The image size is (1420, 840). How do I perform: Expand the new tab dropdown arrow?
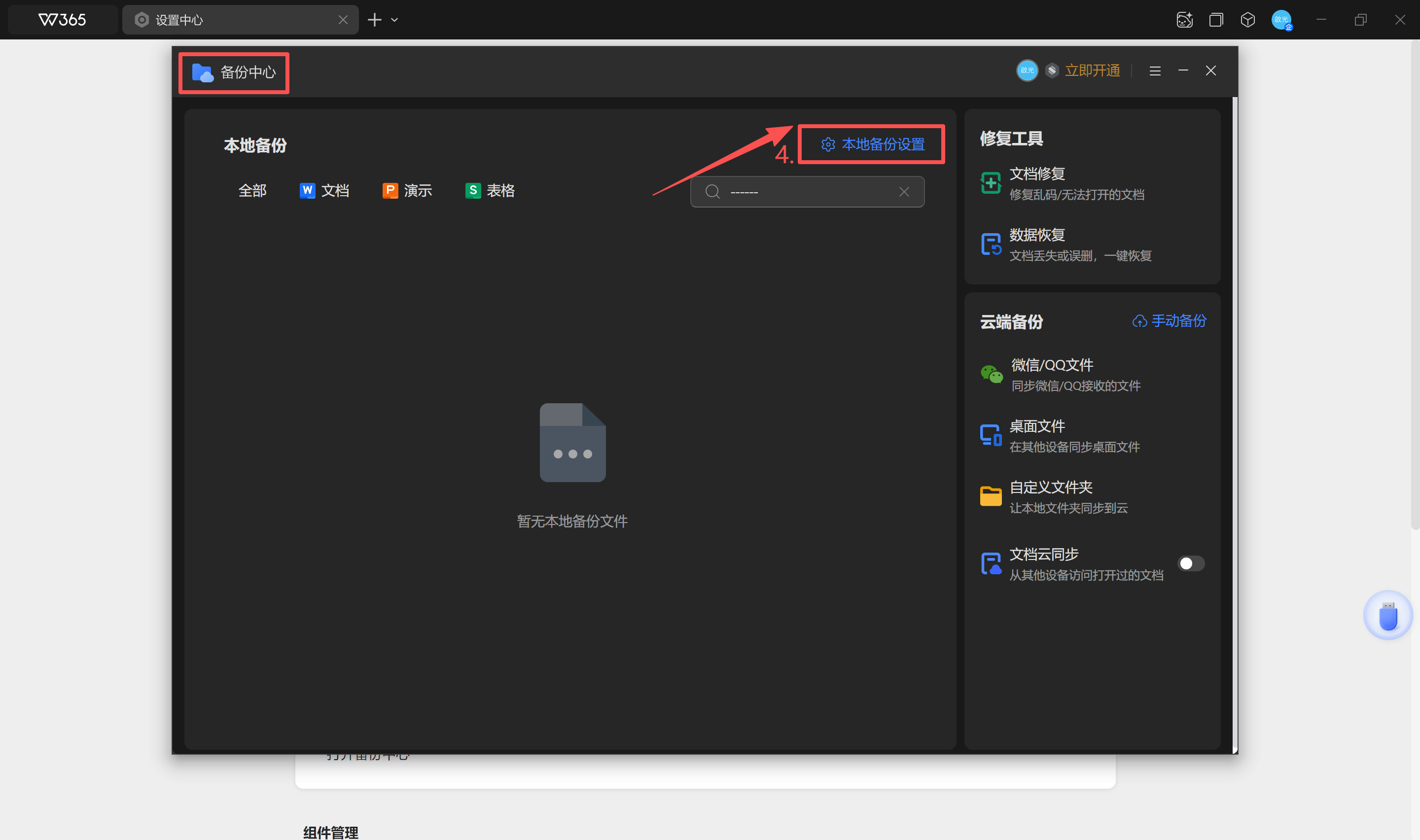(394, 20)
